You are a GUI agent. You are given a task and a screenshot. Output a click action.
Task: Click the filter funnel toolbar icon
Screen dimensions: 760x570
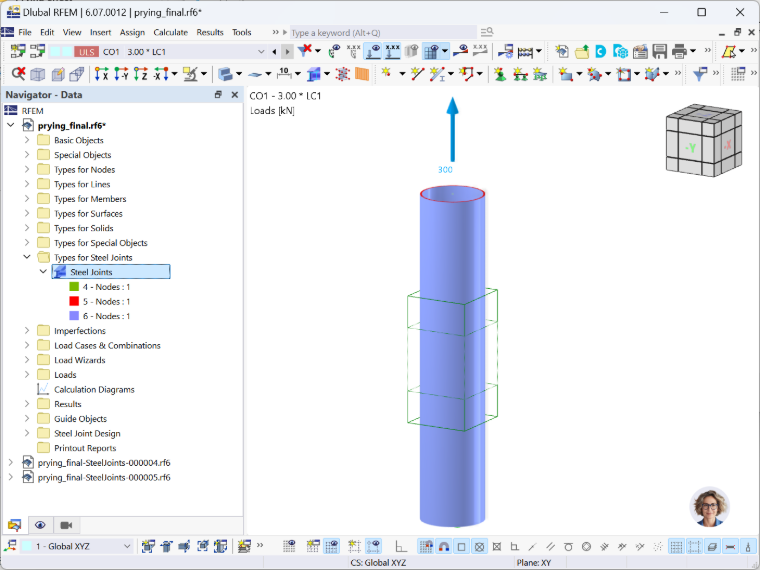(699, 74)
